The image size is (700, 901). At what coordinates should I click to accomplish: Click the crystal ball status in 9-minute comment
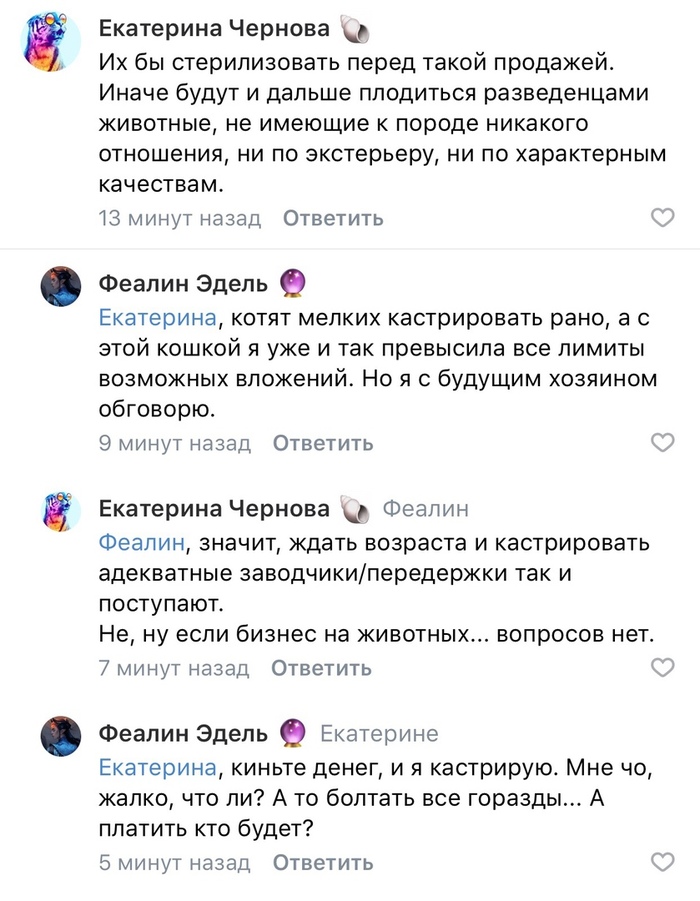click(293, 284)
